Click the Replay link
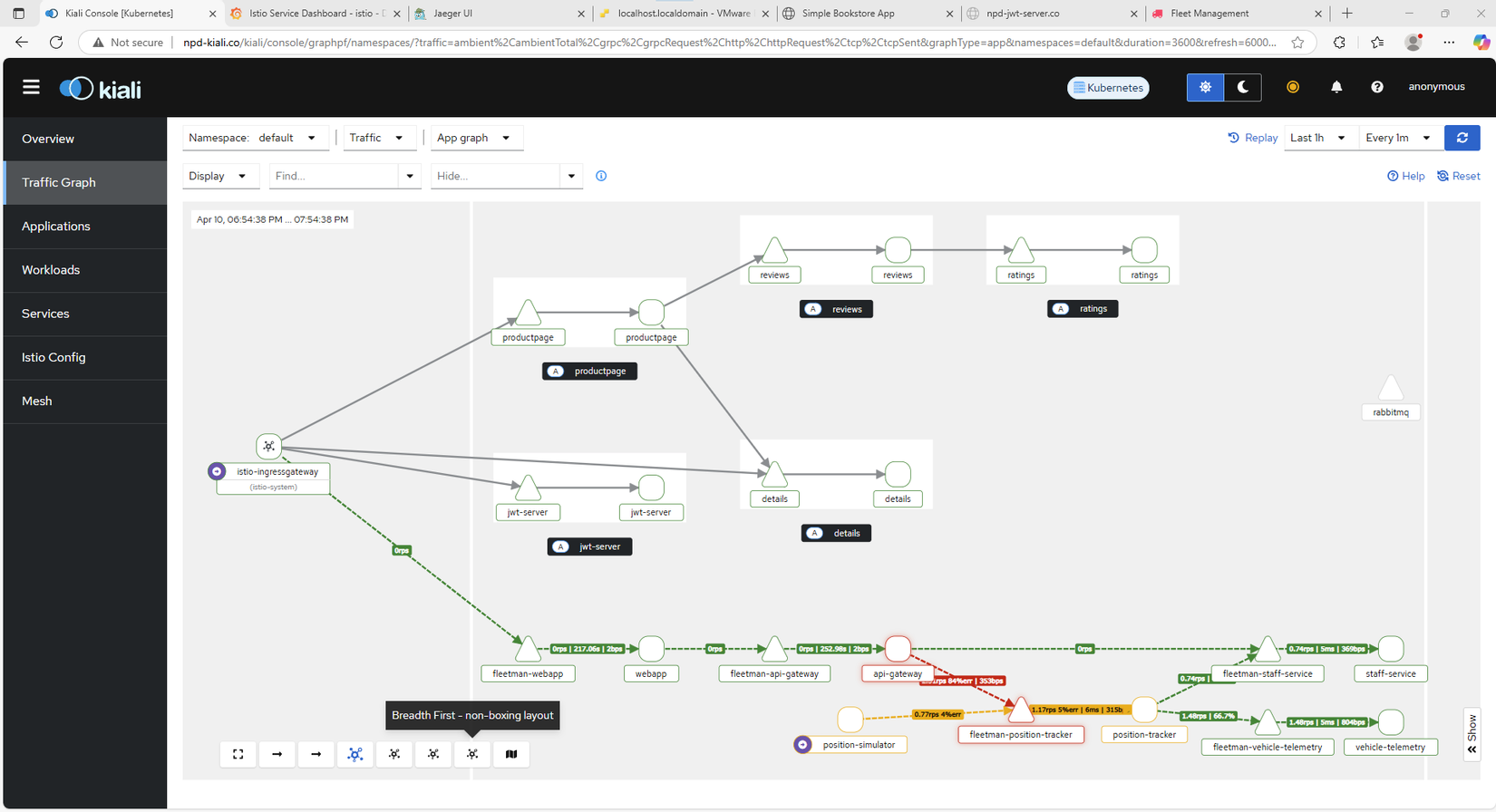The image size is (1496, 812). pyautogui.click(x=1253, y=138)
